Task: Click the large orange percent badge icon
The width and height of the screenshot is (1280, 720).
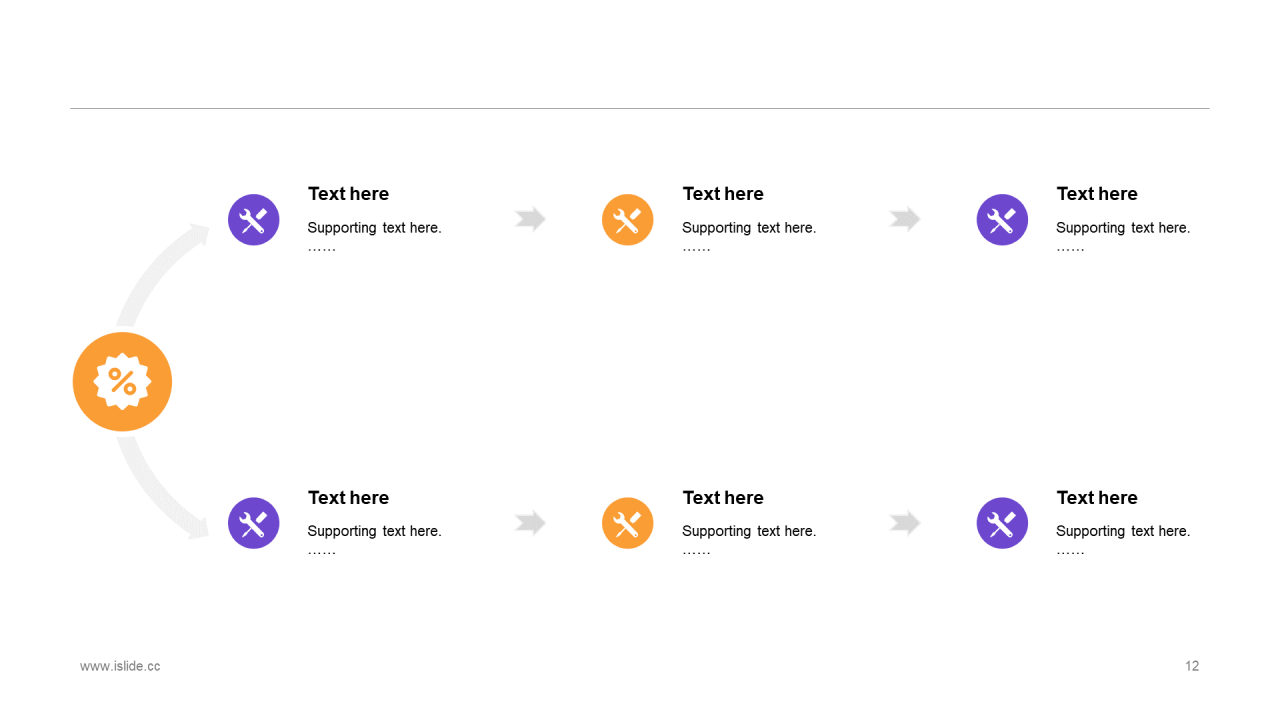Action: coord(122,382)
